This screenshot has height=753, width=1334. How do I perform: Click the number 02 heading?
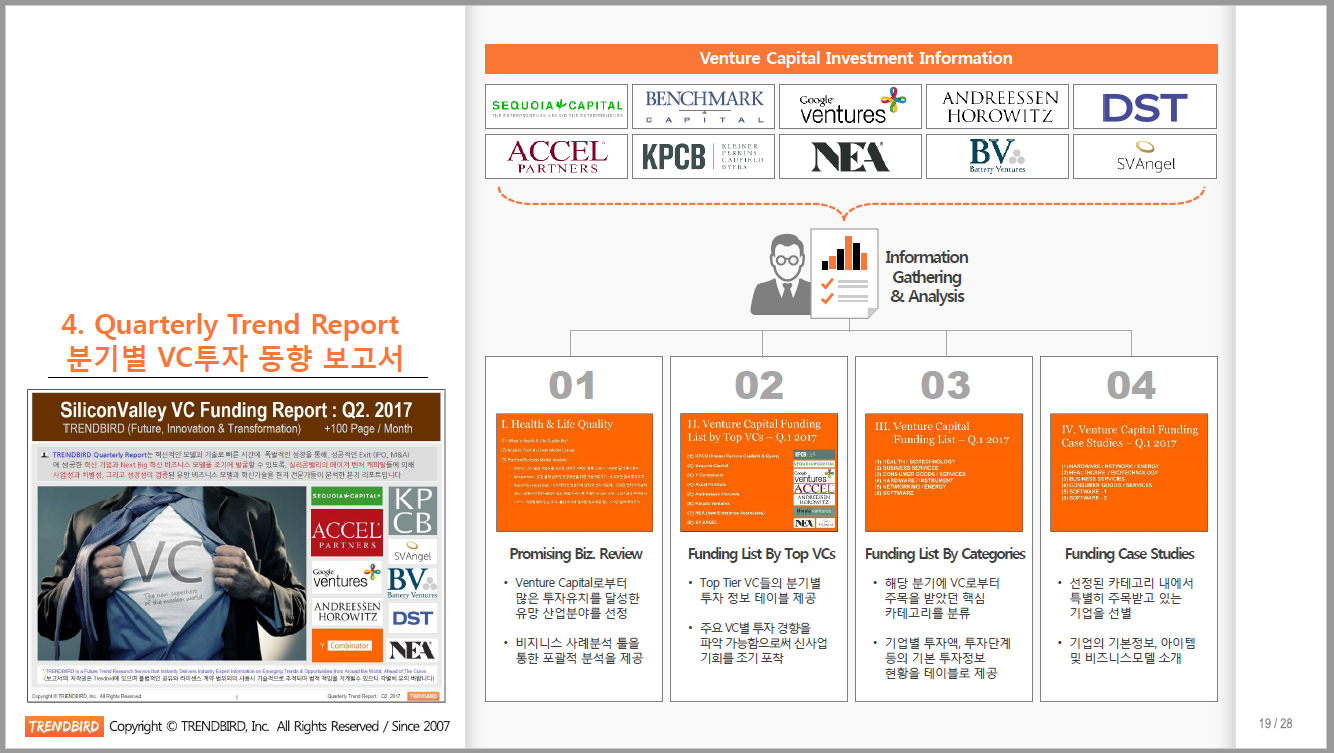pos(759,386)
